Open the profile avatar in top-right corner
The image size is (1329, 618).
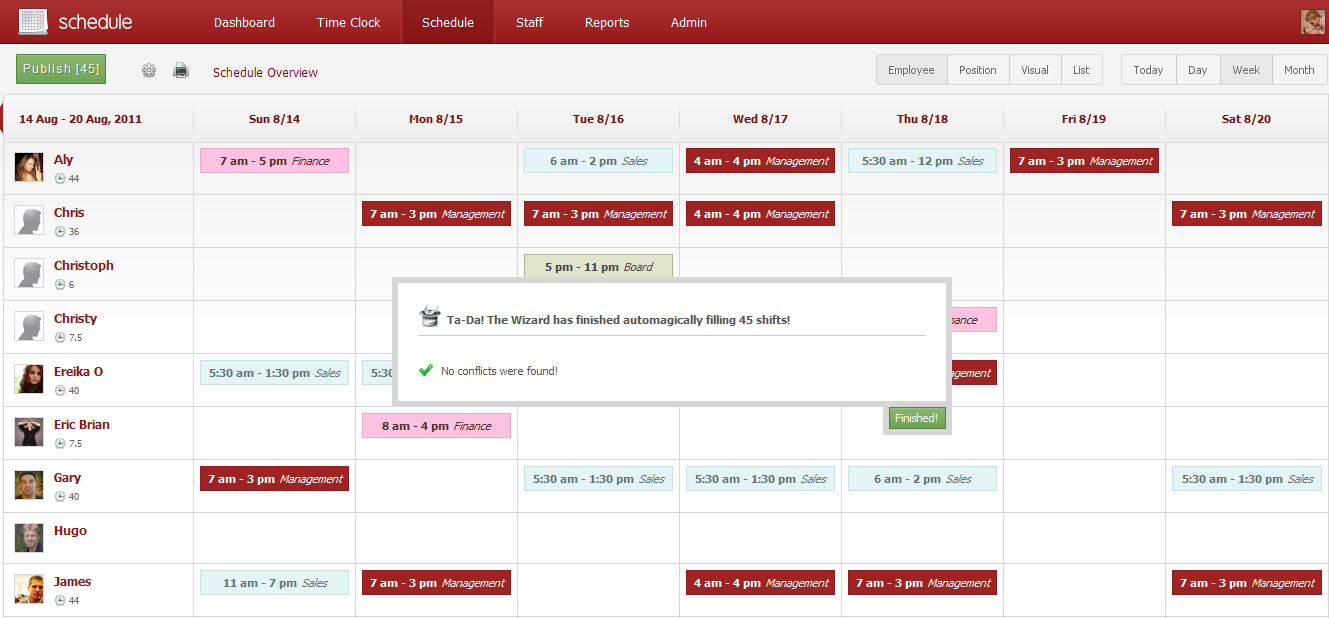[1311, 20]
